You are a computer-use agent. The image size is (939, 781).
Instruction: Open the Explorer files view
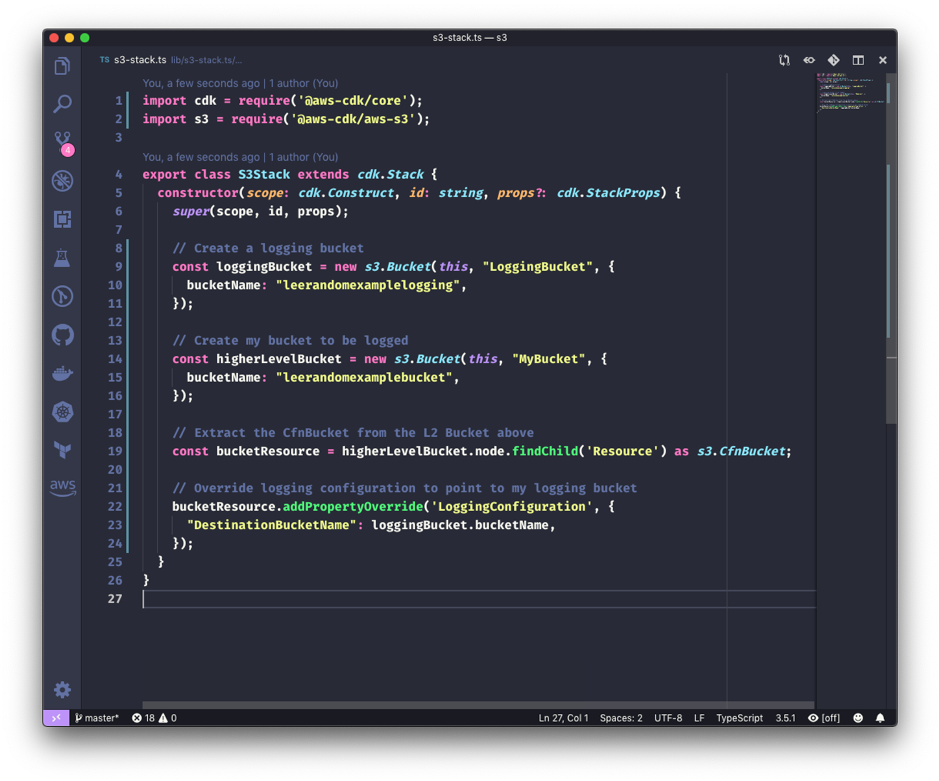pyautogui.click(x=62, y=67)
